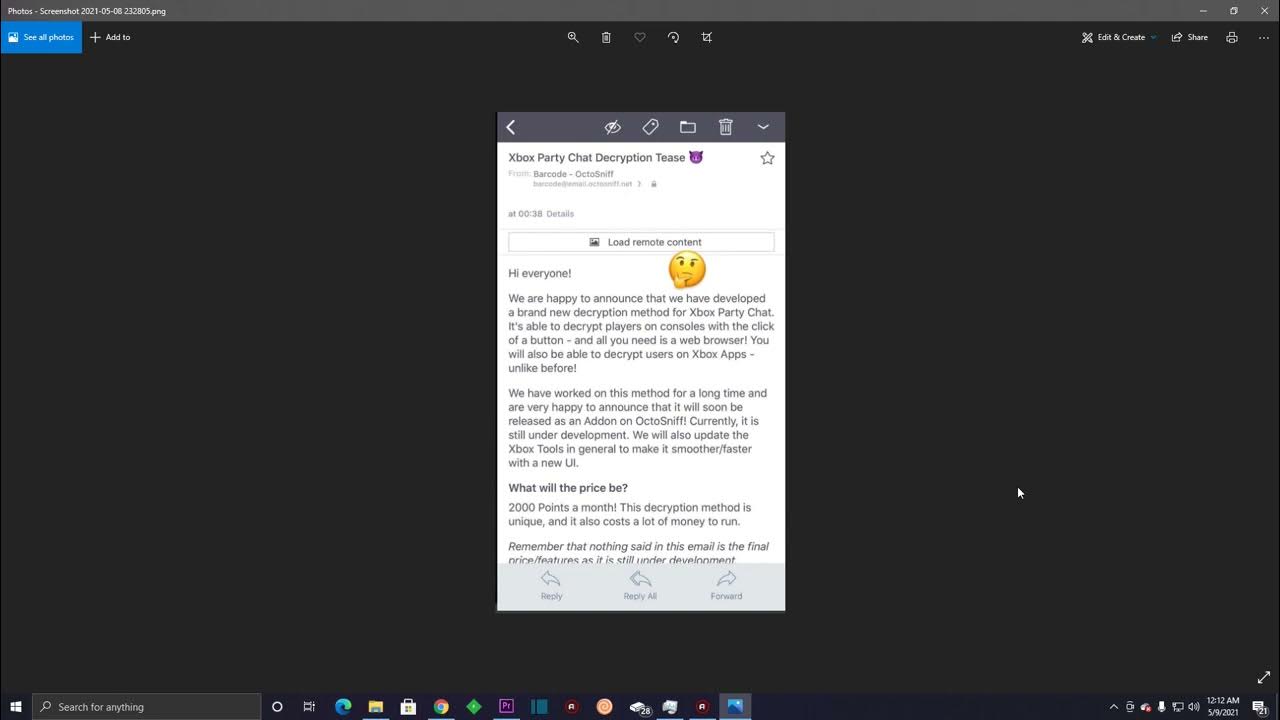This screenshot has width=1280, height=720.
Task: Click Reply All in the email footer
Action: coord(640,586)
